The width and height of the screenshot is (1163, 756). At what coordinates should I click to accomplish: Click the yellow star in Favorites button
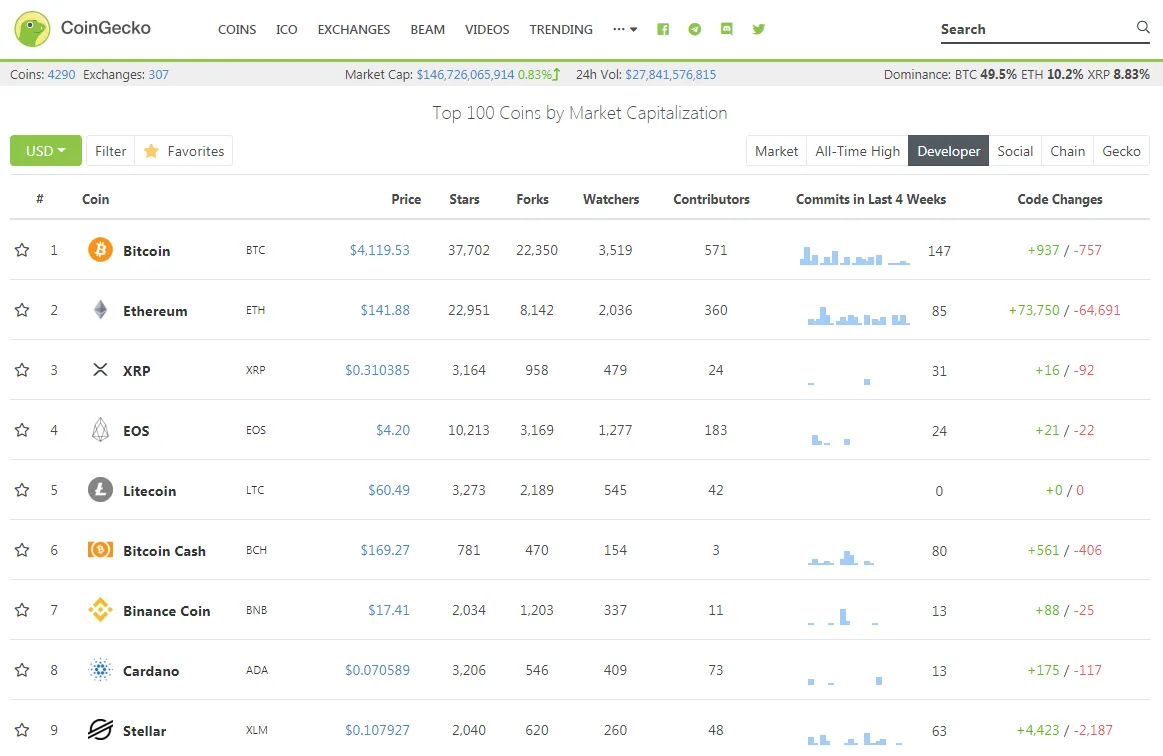tap(151, 151)
